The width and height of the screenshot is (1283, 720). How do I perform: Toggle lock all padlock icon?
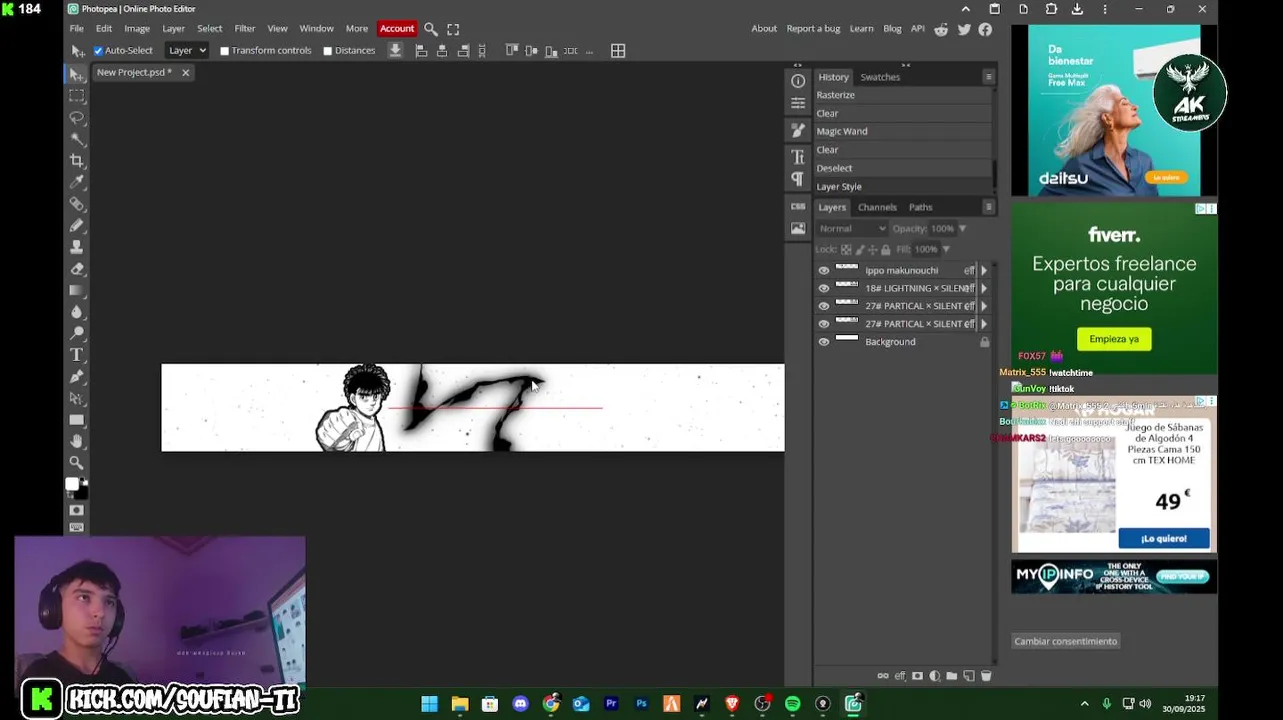885,249
